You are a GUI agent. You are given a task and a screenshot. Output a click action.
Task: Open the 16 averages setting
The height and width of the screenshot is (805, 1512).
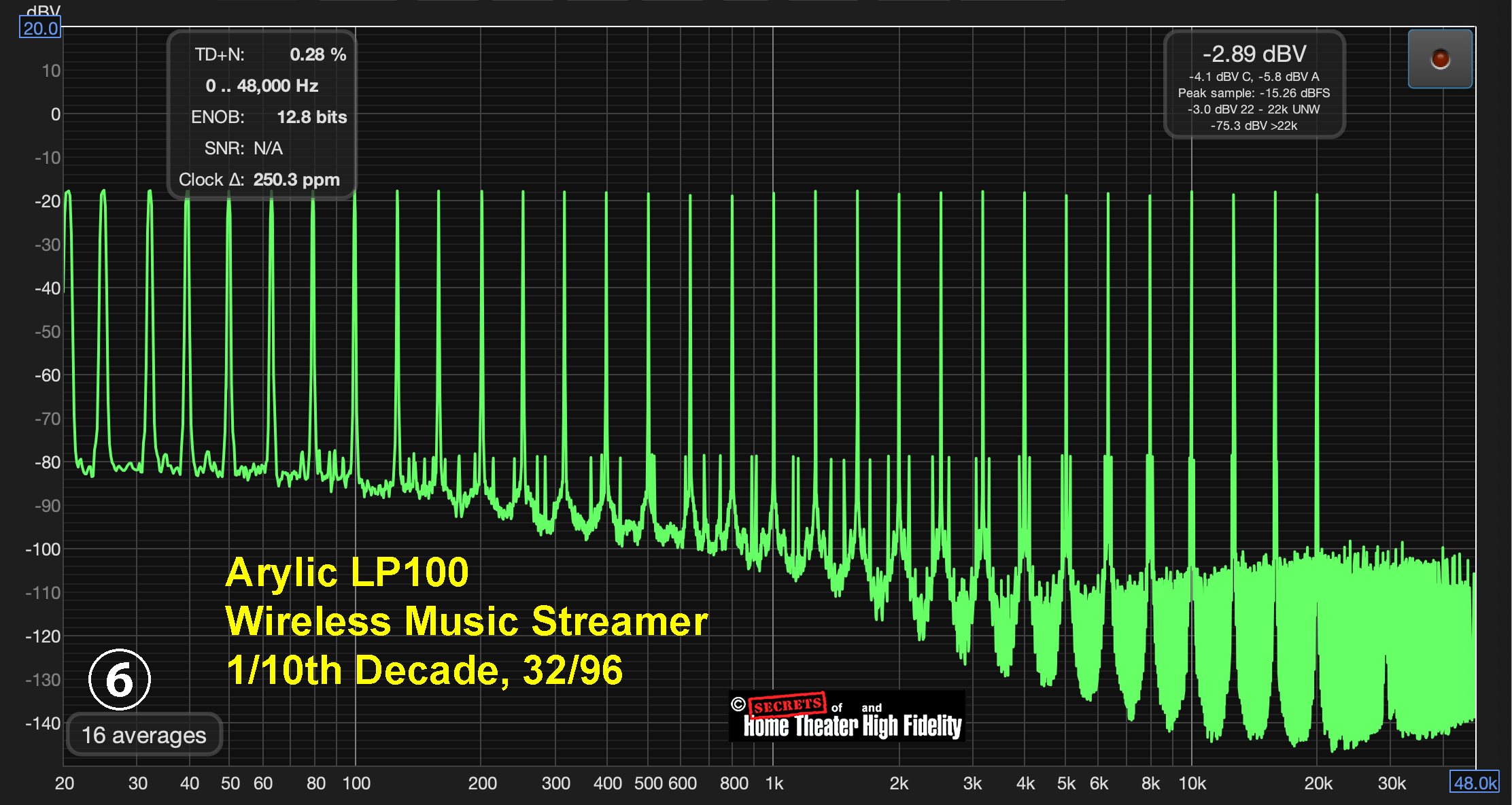pyautogui.click(x=144, y=734)
